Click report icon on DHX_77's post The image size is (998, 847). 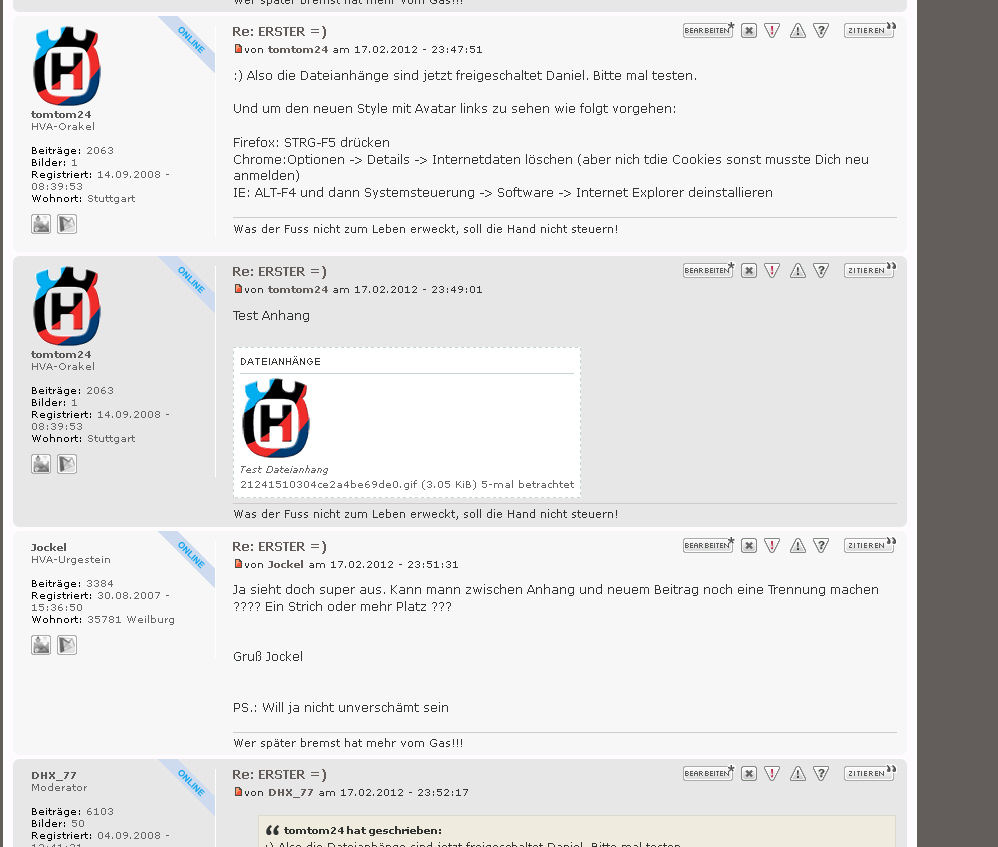[772, 773]
